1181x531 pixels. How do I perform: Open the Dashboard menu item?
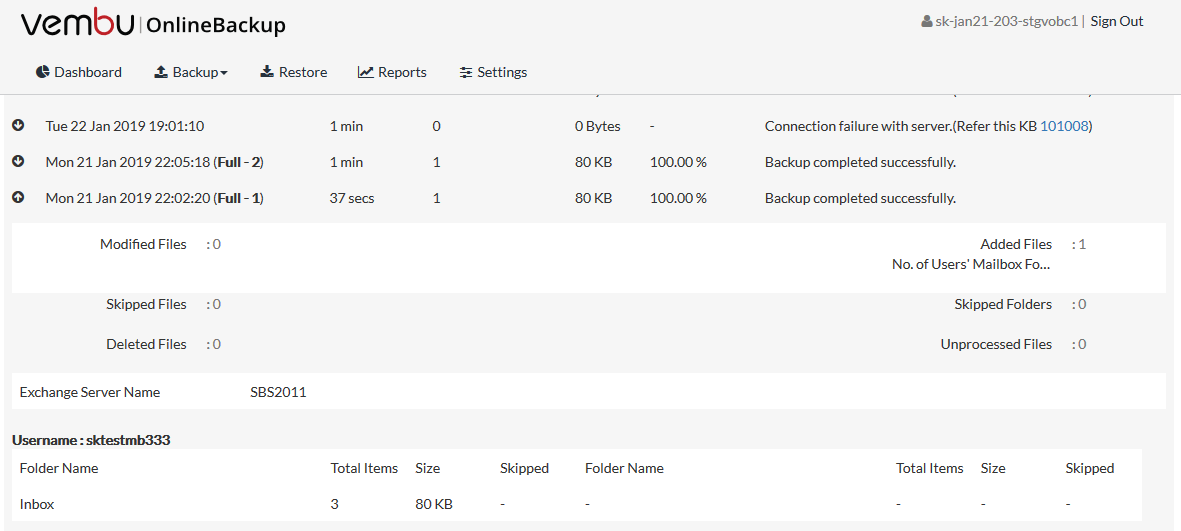[79, 72]
